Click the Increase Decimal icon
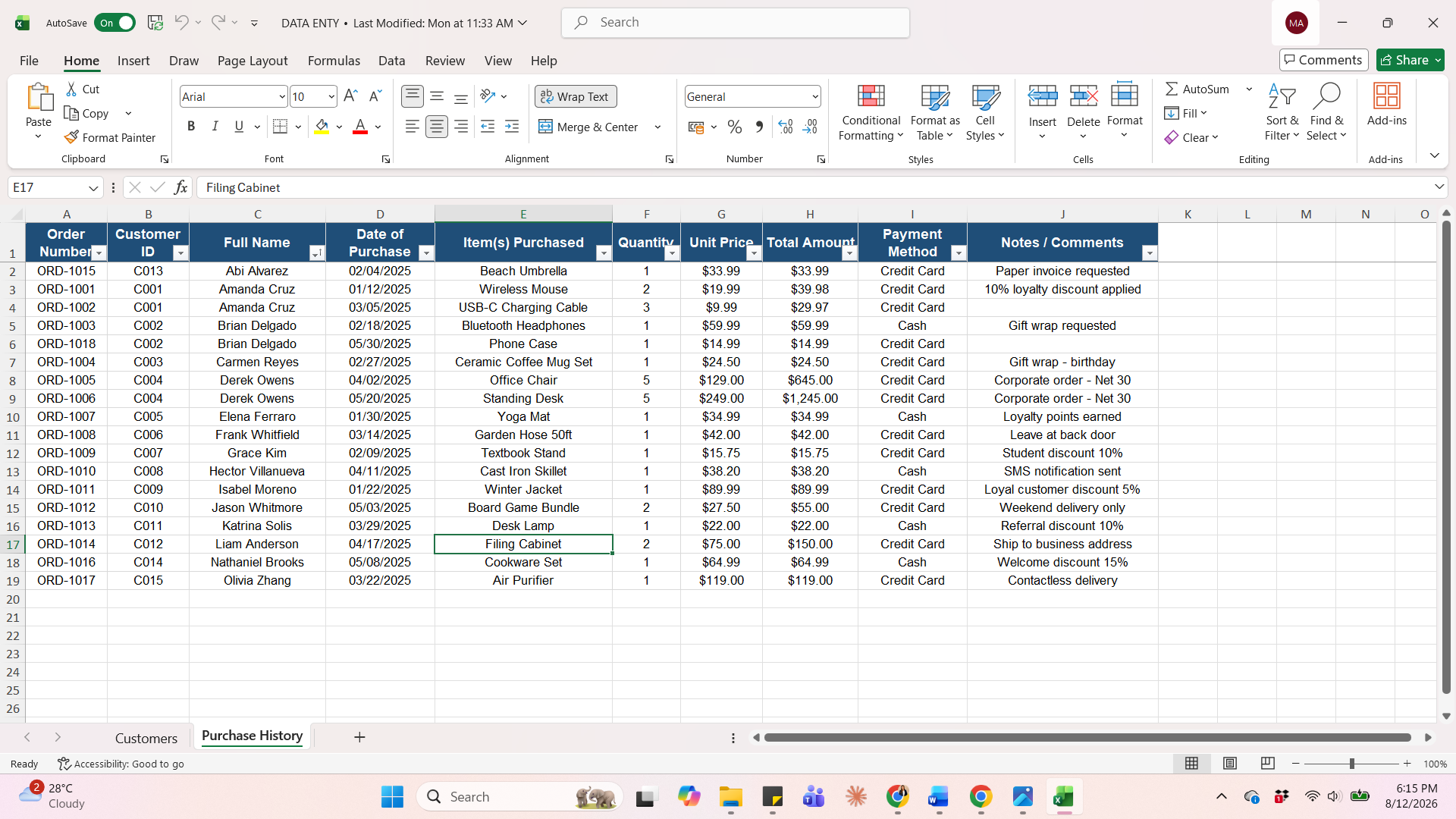The image size is (1456, 819). [x=786, y=127]
